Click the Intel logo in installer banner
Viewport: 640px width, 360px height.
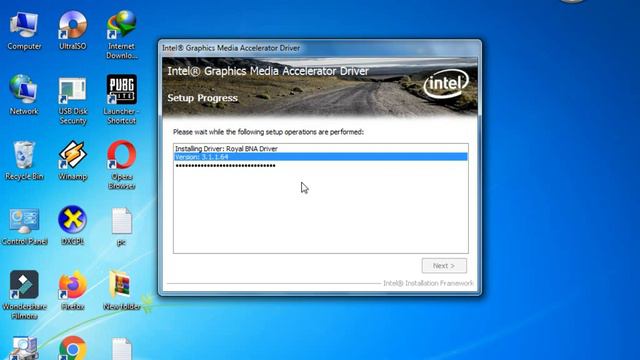click(x=446, y=84)
